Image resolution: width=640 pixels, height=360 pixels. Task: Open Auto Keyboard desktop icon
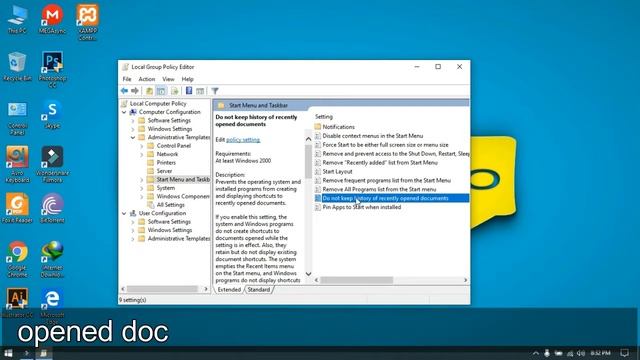[x=17, y=165]
